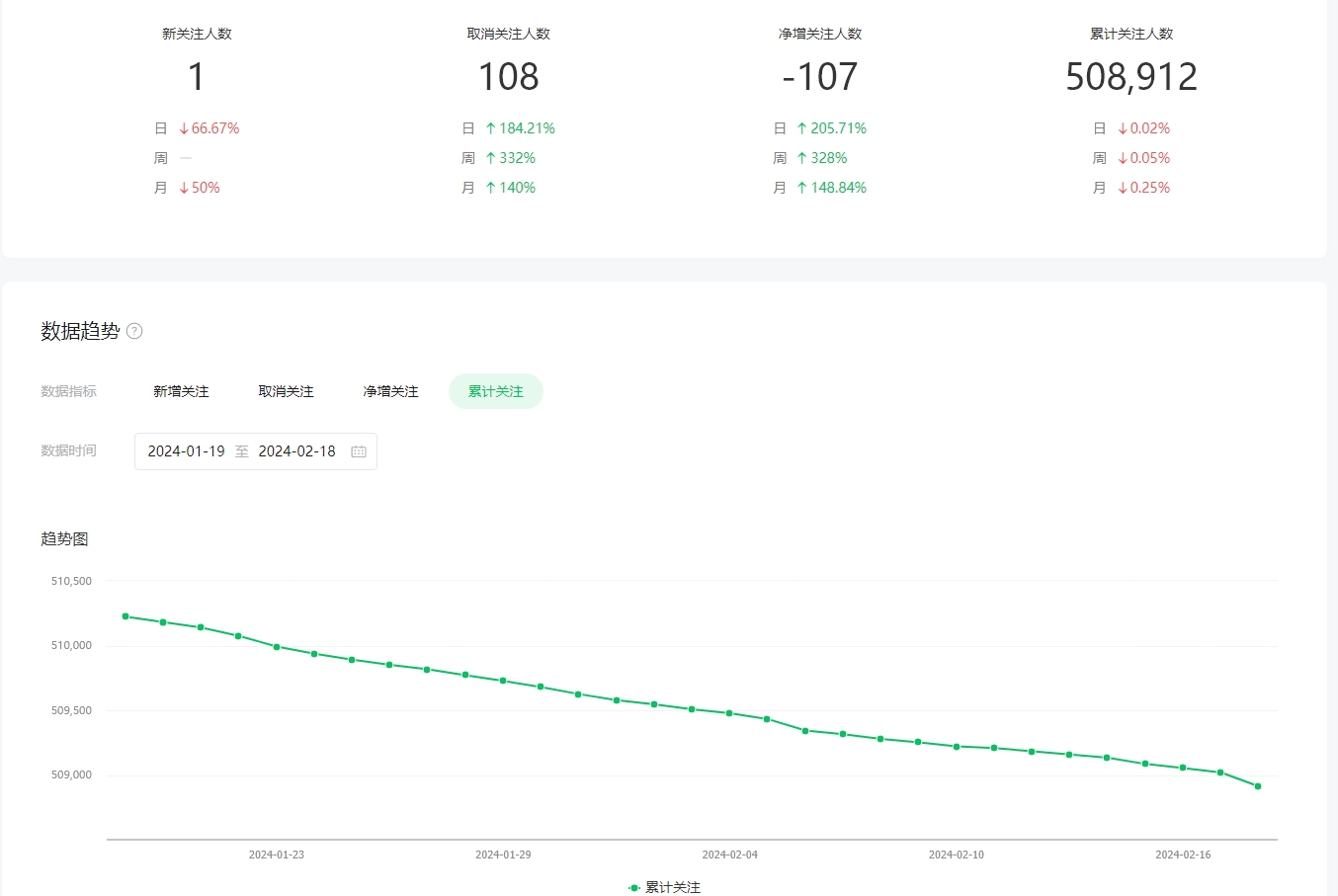Click the start date 2024-01-19 field

[x=186, y=451]
